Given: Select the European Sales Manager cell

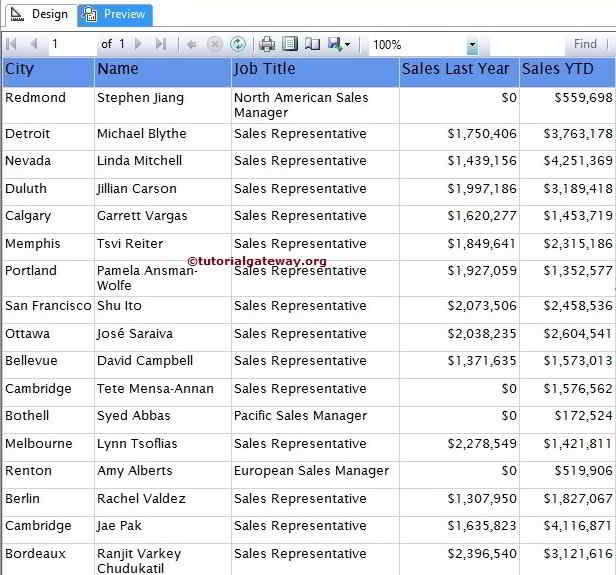Looking at the screenshot, I should pos(315,475).
